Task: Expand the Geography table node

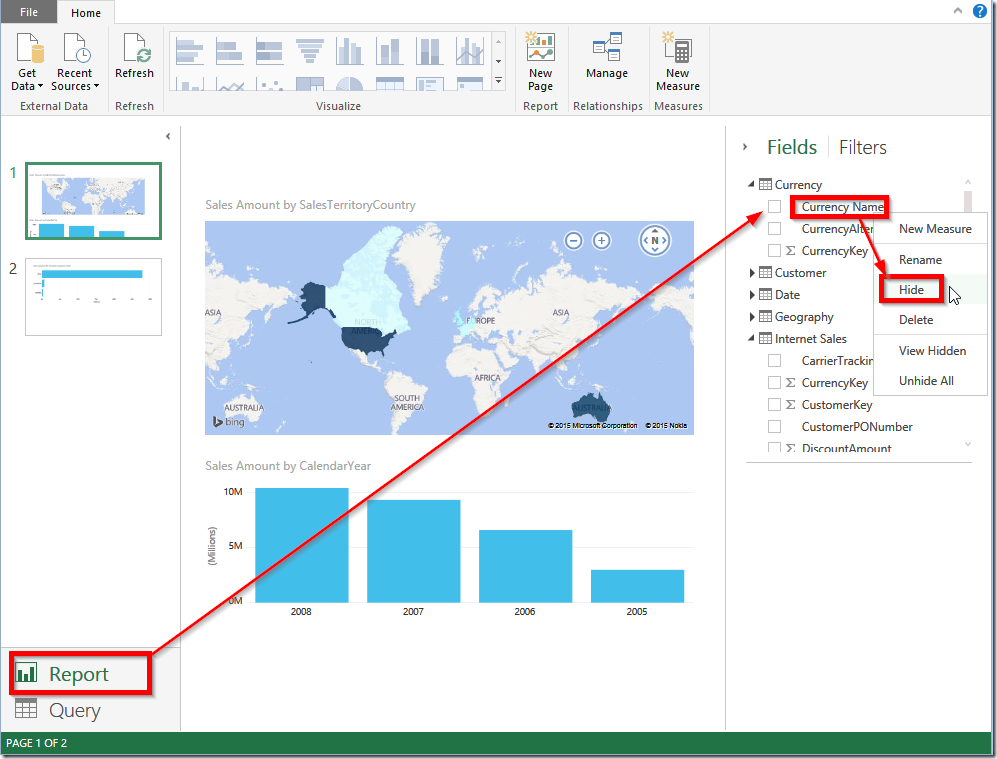Action: point(752,317)
